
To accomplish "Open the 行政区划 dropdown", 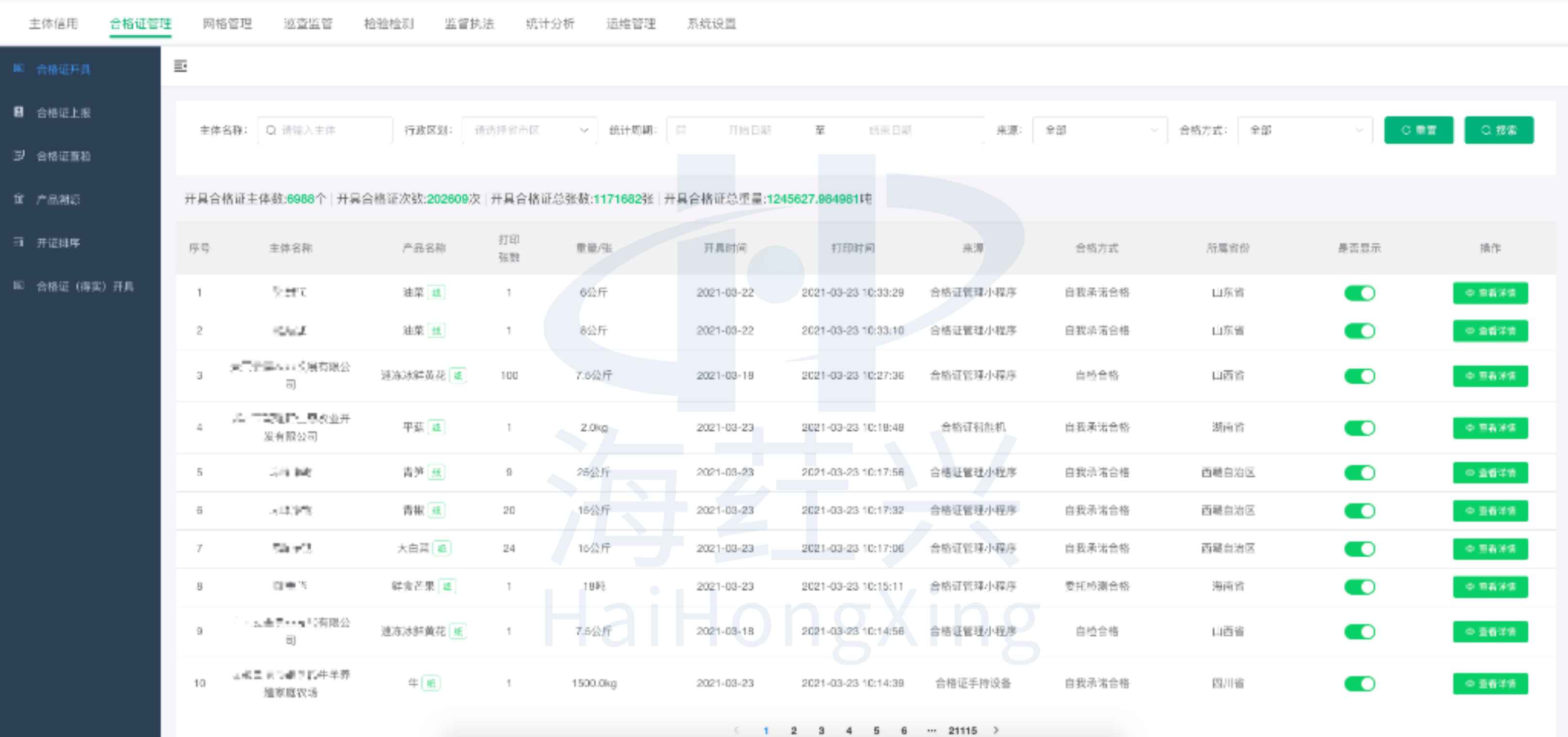I will pos(529,130).
